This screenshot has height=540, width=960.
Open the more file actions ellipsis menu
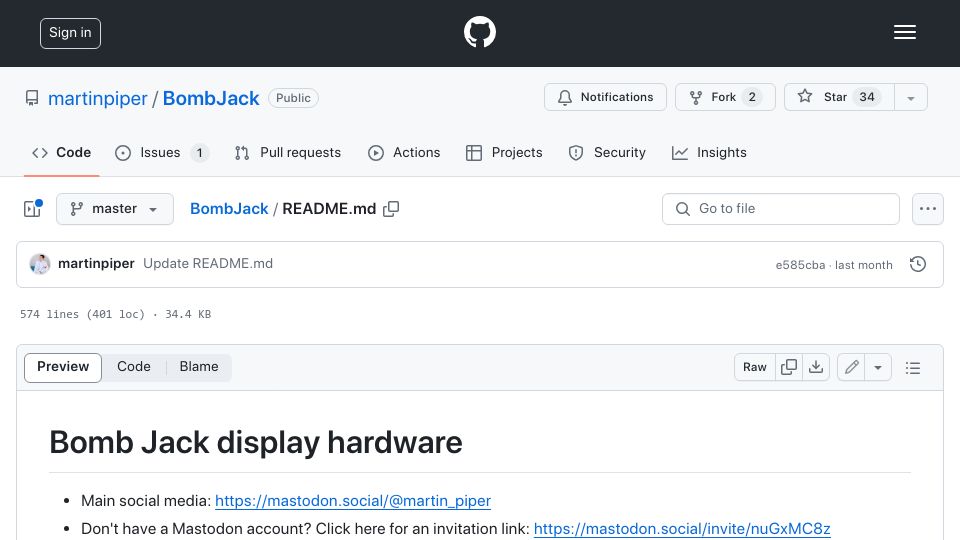[x=928, y=209]
